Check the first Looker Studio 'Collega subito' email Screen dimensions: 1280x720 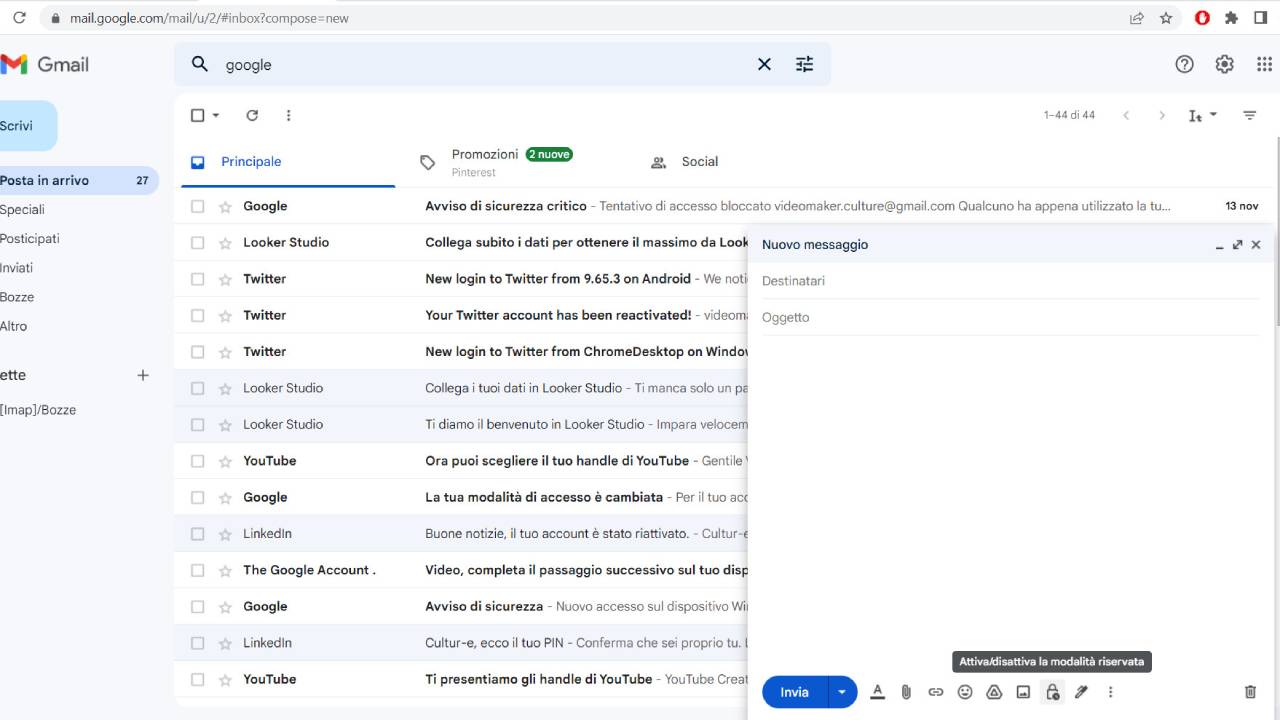point(197,242)
